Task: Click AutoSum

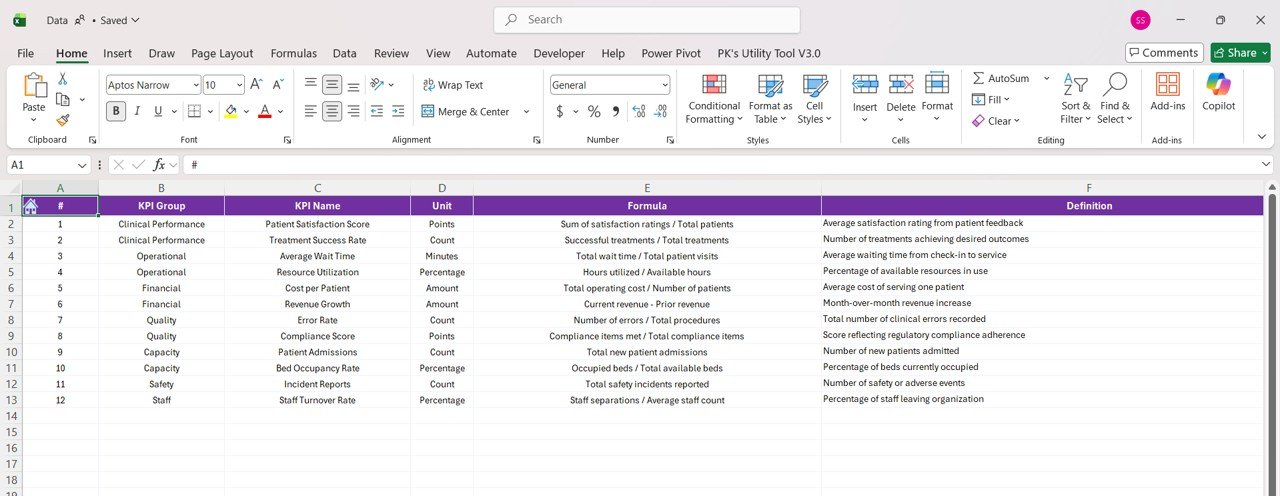Action: coord(1001,78)
